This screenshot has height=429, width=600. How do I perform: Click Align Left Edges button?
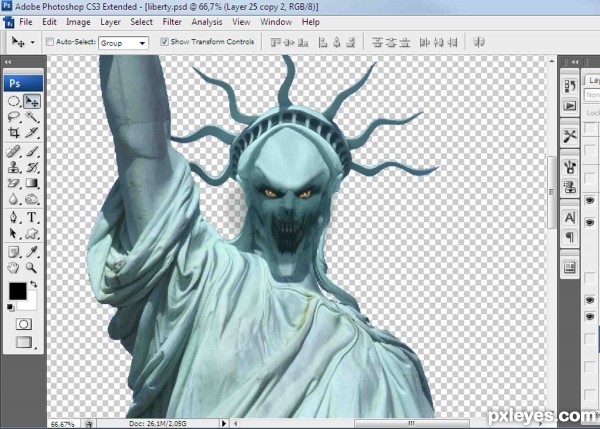coord(323,42)
